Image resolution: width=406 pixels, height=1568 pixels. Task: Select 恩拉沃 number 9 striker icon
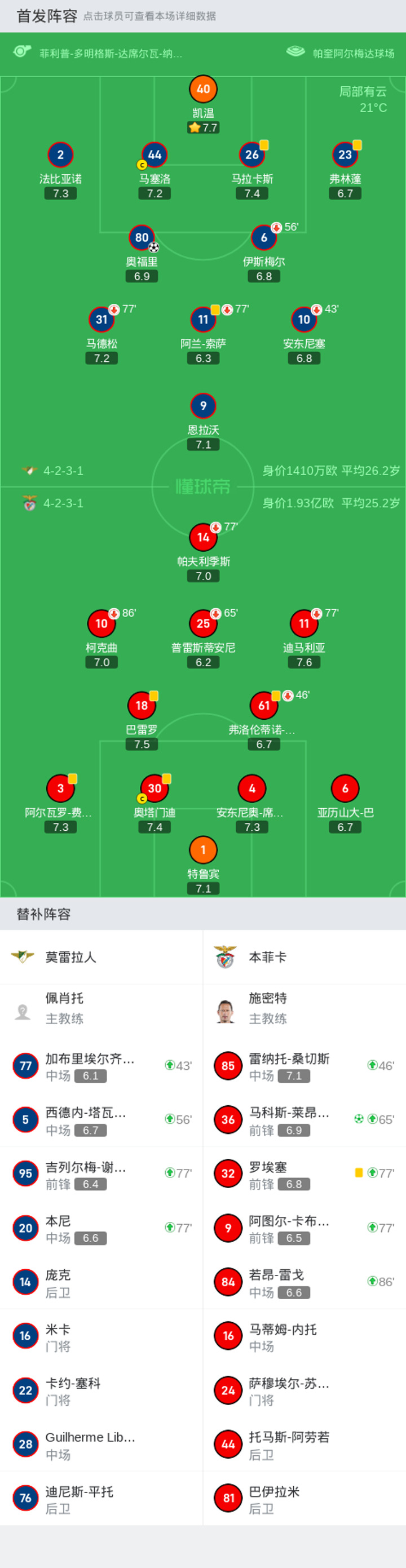204,405
